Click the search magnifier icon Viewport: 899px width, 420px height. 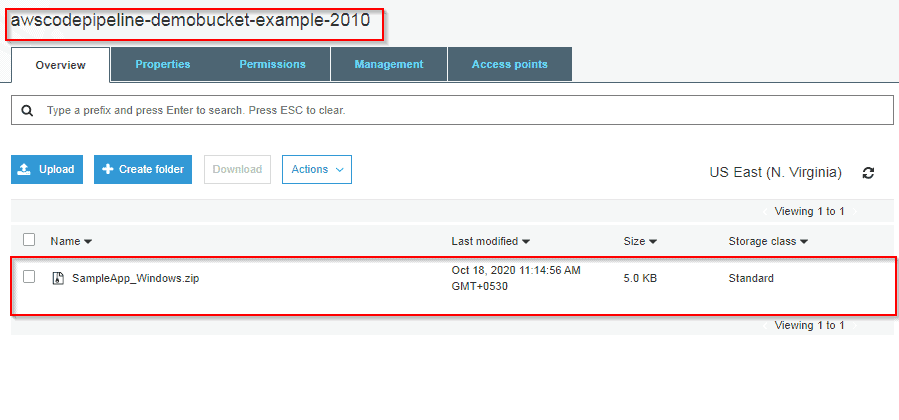pyautogui.click(x=27, y=111)
